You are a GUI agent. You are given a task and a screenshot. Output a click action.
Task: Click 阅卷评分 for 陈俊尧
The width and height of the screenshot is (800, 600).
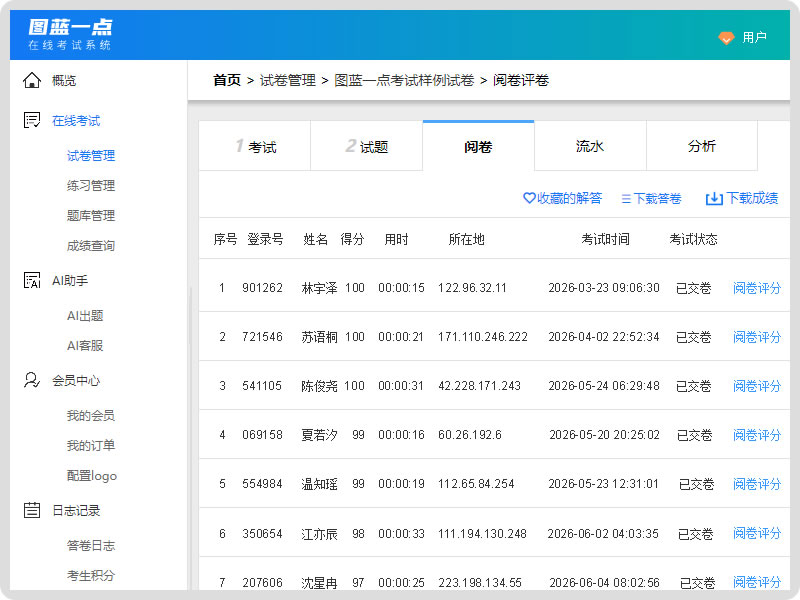(757, 386)
